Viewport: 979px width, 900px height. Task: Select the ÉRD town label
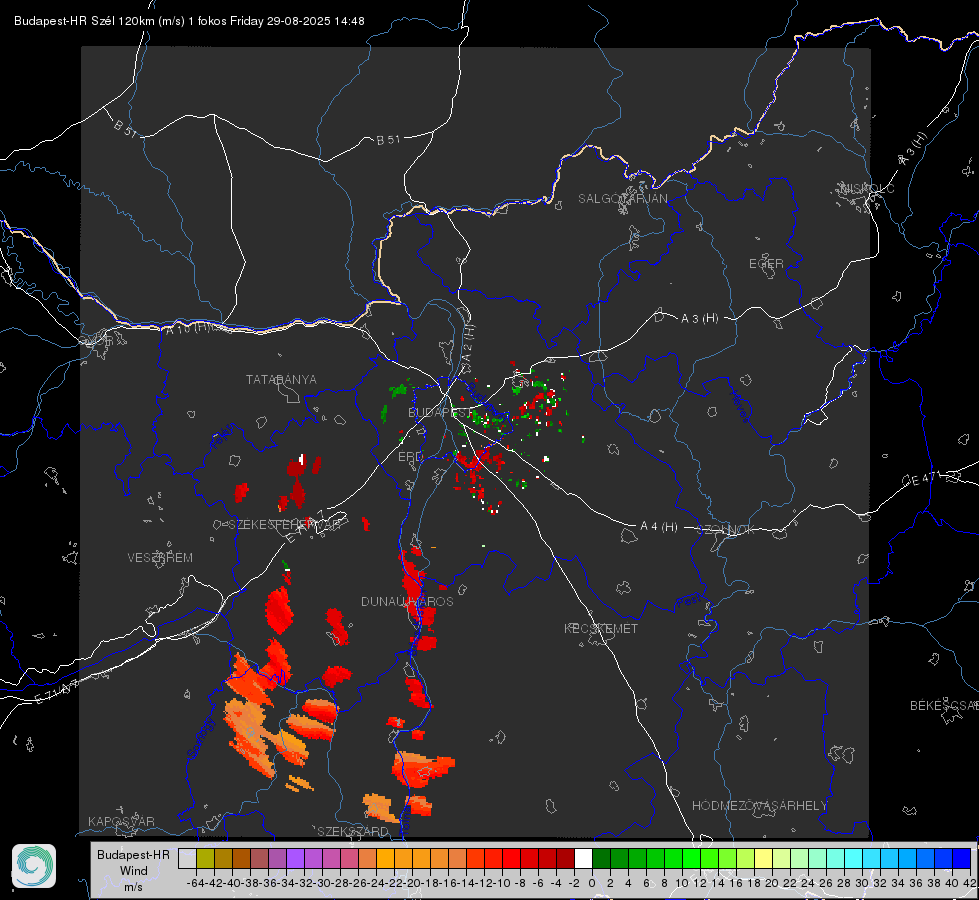[x=410, y=457]
